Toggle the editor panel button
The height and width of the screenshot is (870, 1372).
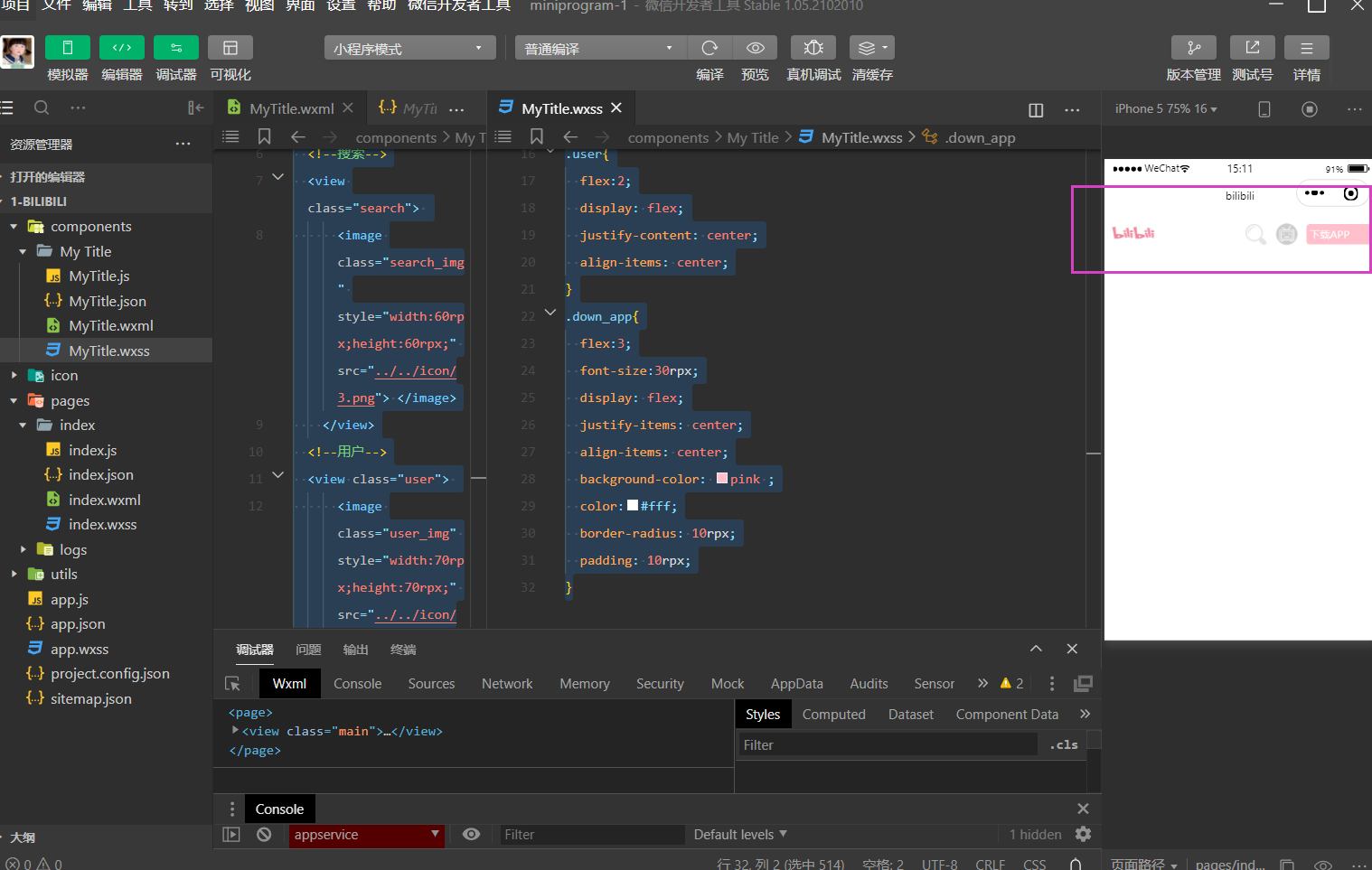[x=122, y=48]
